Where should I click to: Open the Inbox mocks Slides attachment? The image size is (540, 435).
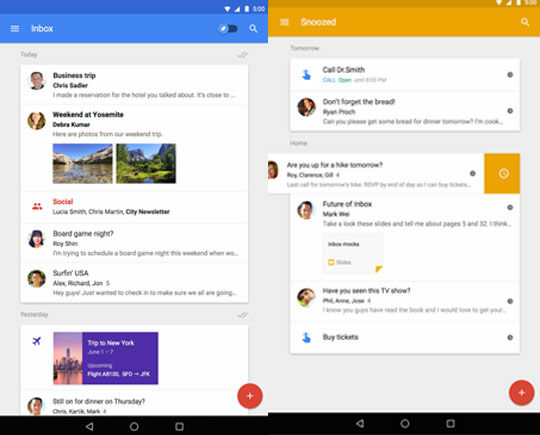pyautogui.click(x=353, y=253)
